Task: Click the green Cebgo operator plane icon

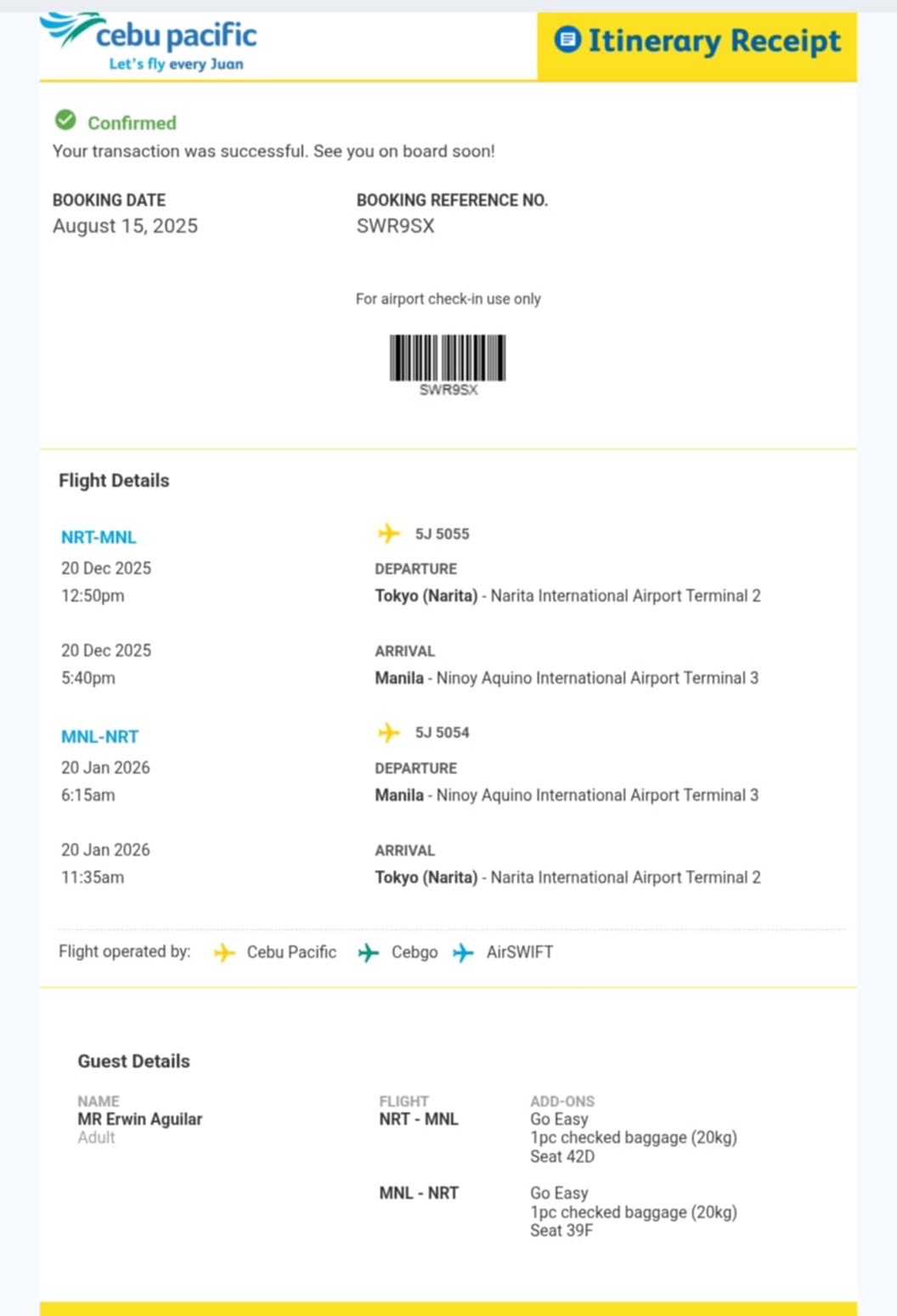Action: click(x=369, y=952)
